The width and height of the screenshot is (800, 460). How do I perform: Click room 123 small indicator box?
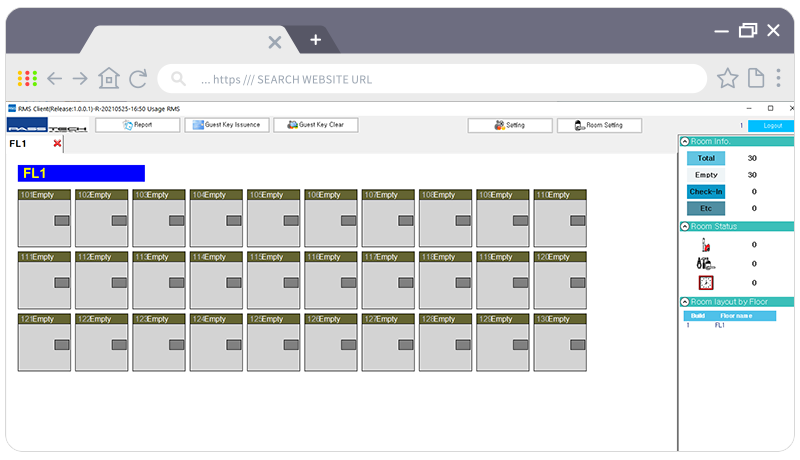pyautogui.click(x=177, y=345)
